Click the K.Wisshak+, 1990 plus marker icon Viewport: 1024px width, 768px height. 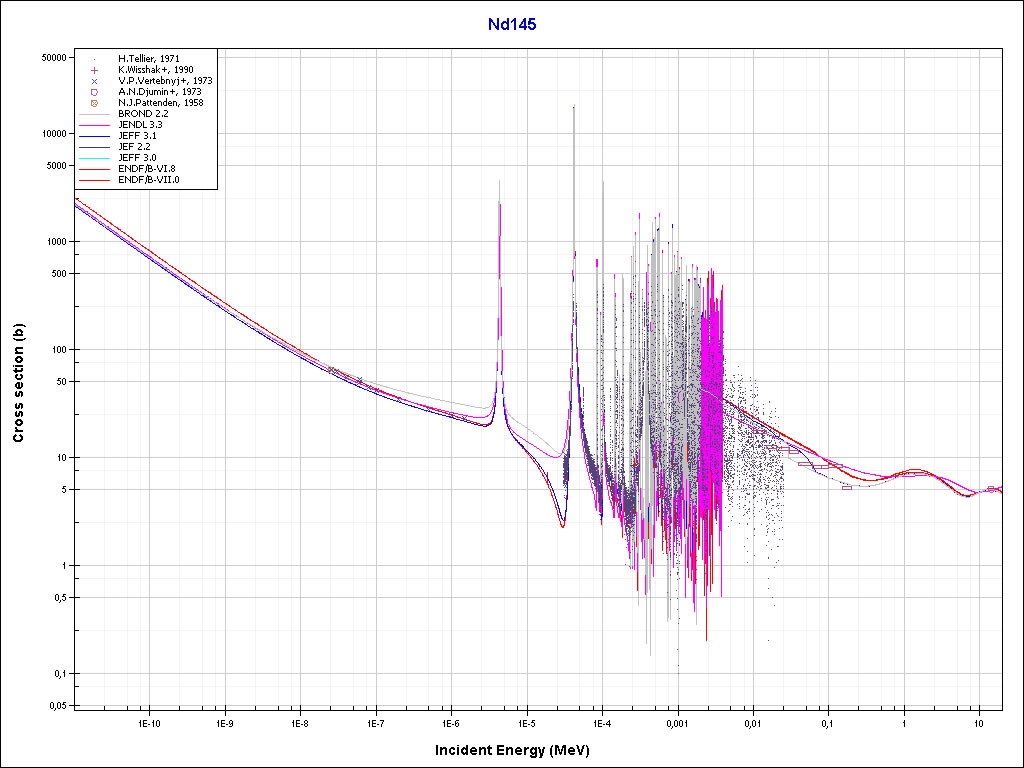click(x=93, y=70)
